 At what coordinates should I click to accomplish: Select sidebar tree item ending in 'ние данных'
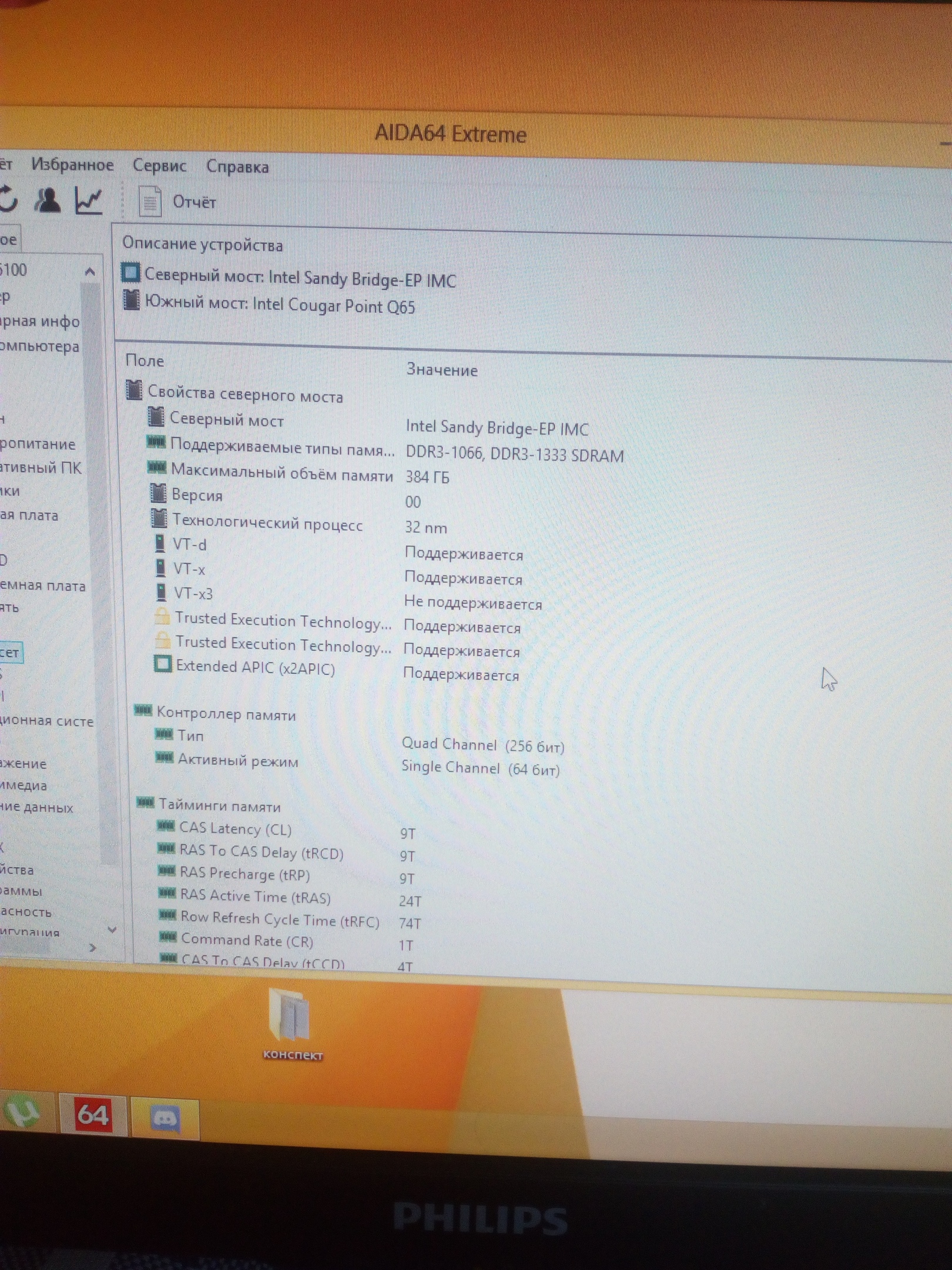pyautogui.click(x=36, y=807)
